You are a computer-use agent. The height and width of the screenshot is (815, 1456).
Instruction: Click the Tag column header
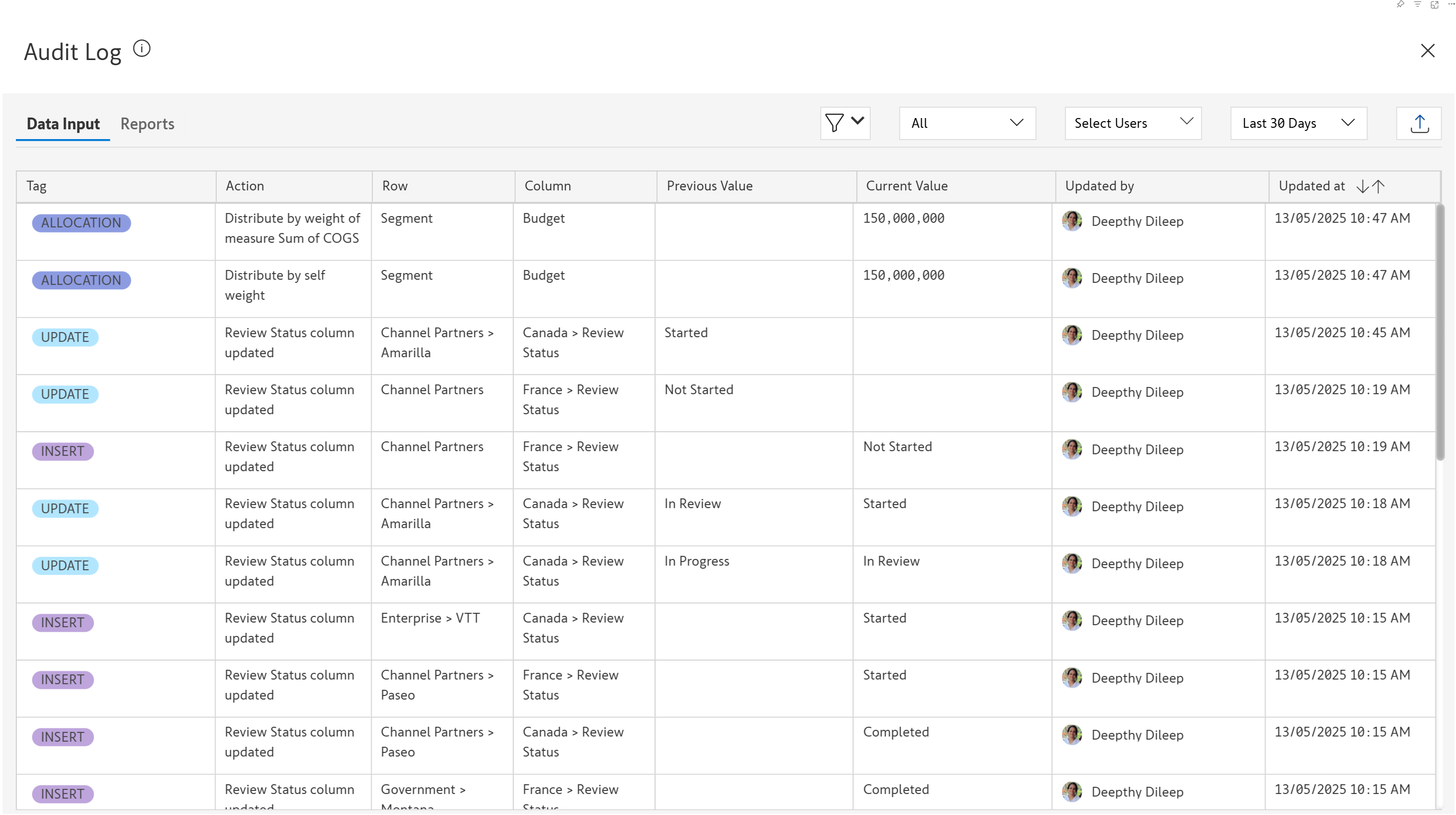point(37,186)
